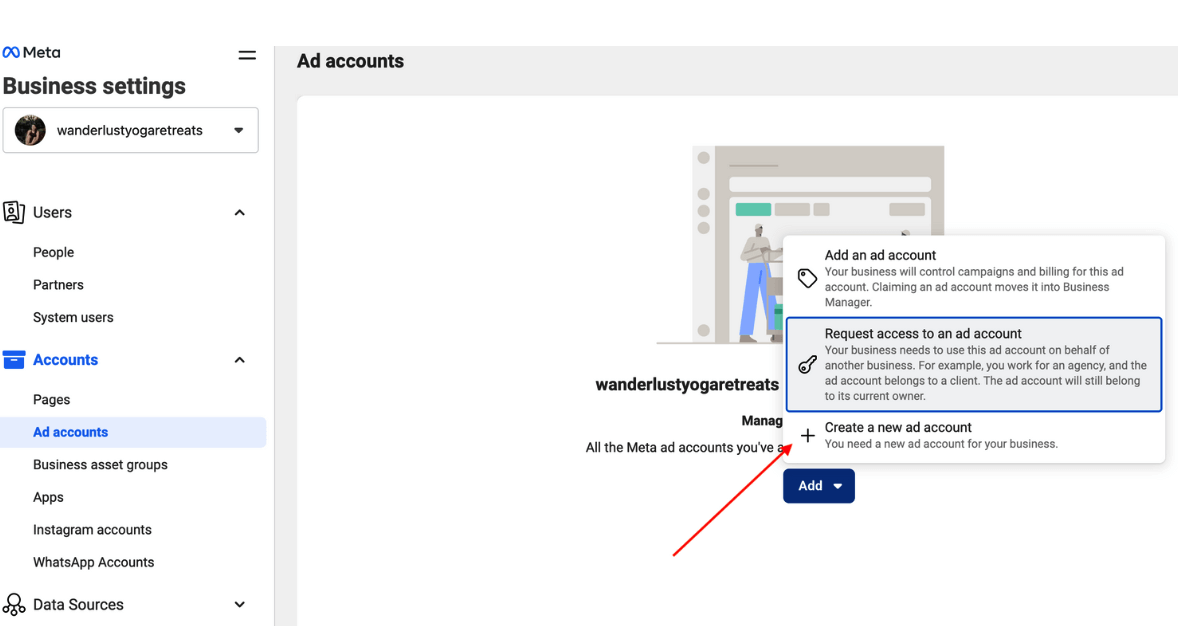Image resolution: width=1178 pixels, height=626 pixels.
Task: Click the Data Sources icon
Action: [x=14, y=604]
